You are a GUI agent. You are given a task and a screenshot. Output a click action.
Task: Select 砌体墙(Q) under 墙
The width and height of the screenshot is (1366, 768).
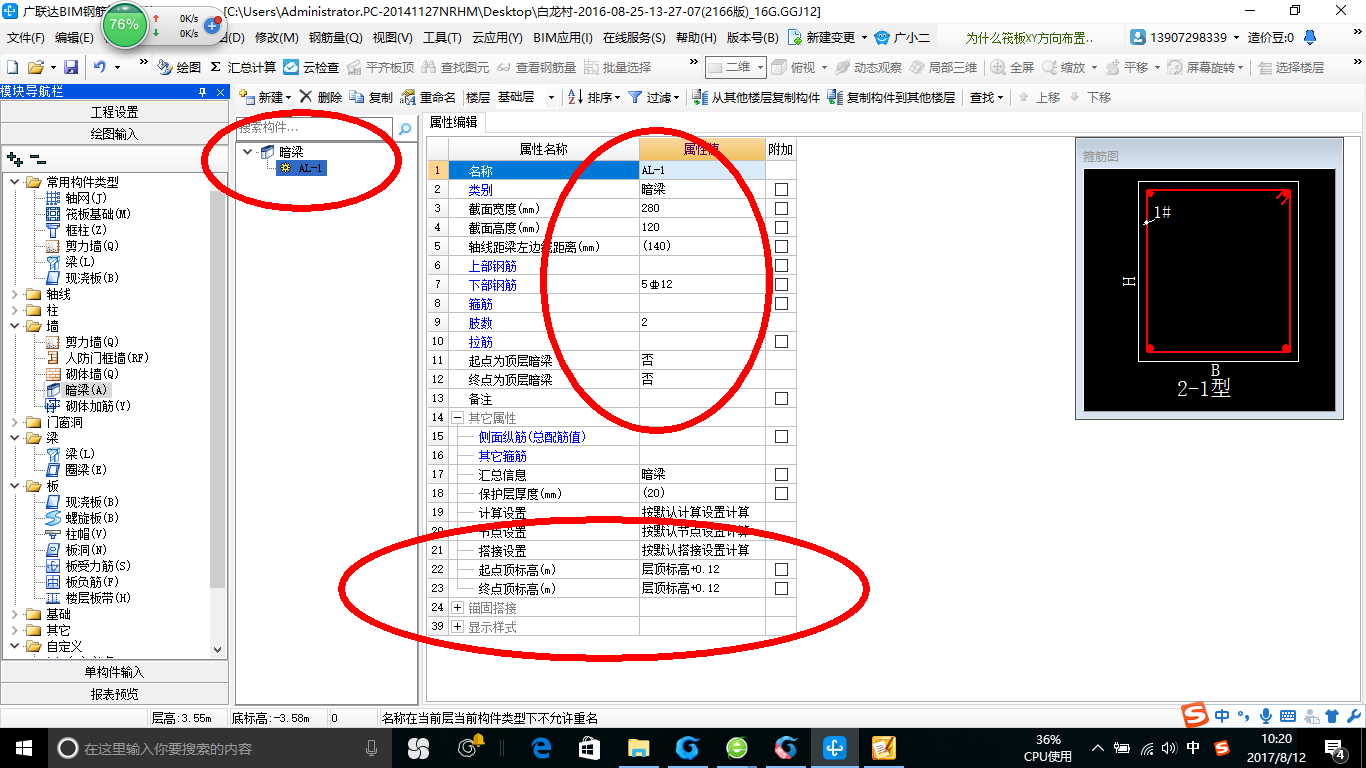pyautogui.click(x=83, y=374)
